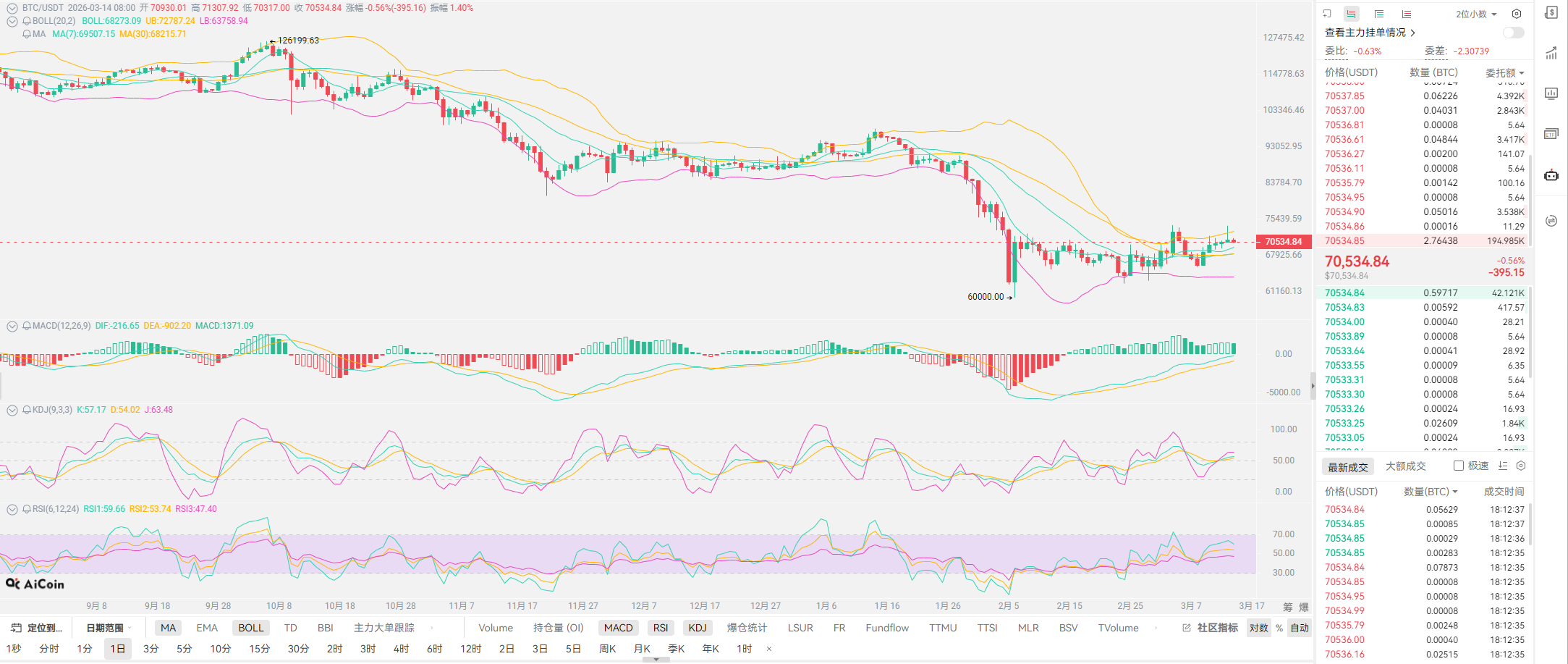Toggle 对数 logarithmic scale
Screen dimensions: 1568x664
(x=1258, y=628)
